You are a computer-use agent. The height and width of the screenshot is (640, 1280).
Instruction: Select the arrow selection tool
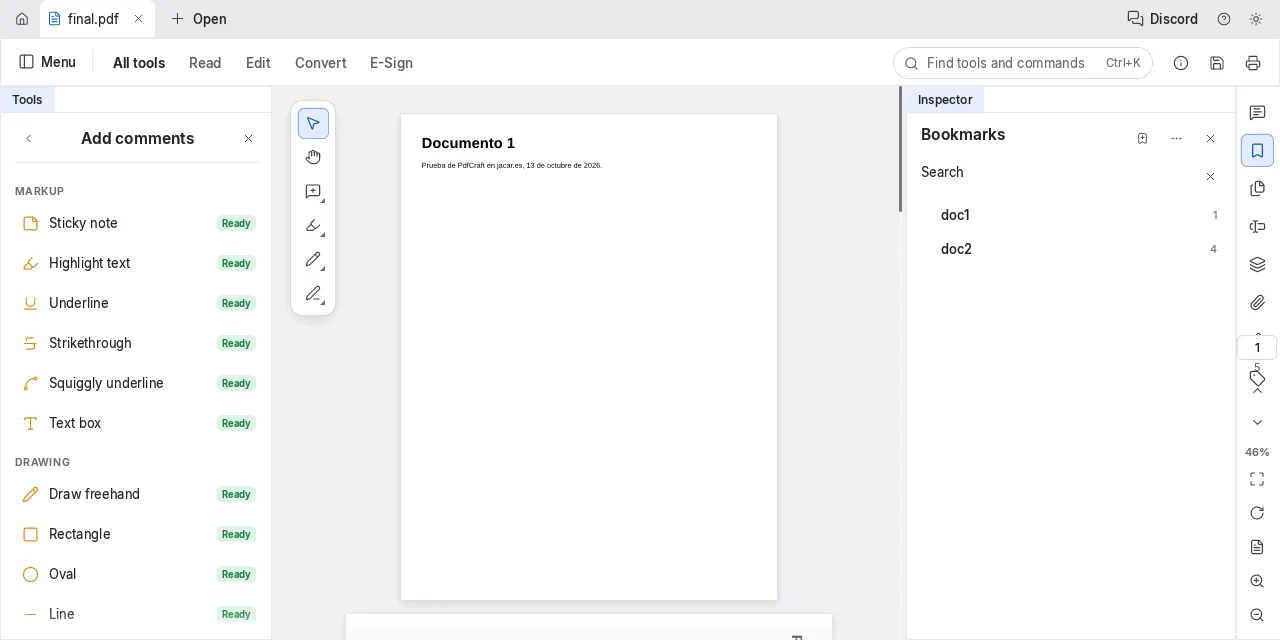point(313,124)
